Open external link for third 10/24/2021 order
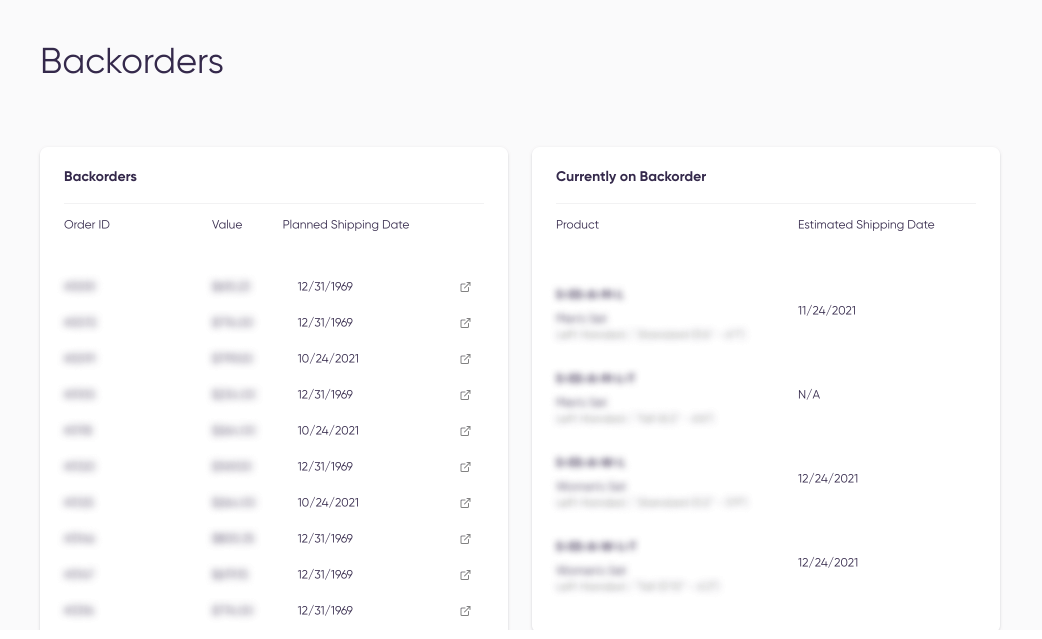 coord(465,503)
